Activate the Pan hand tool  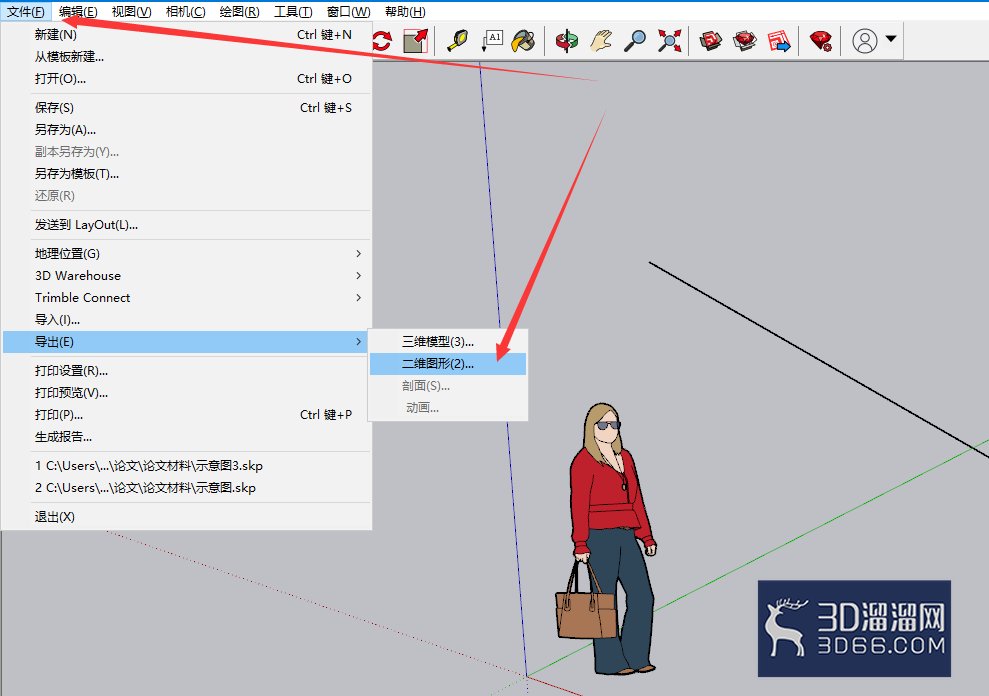click(x=600, y=40)
